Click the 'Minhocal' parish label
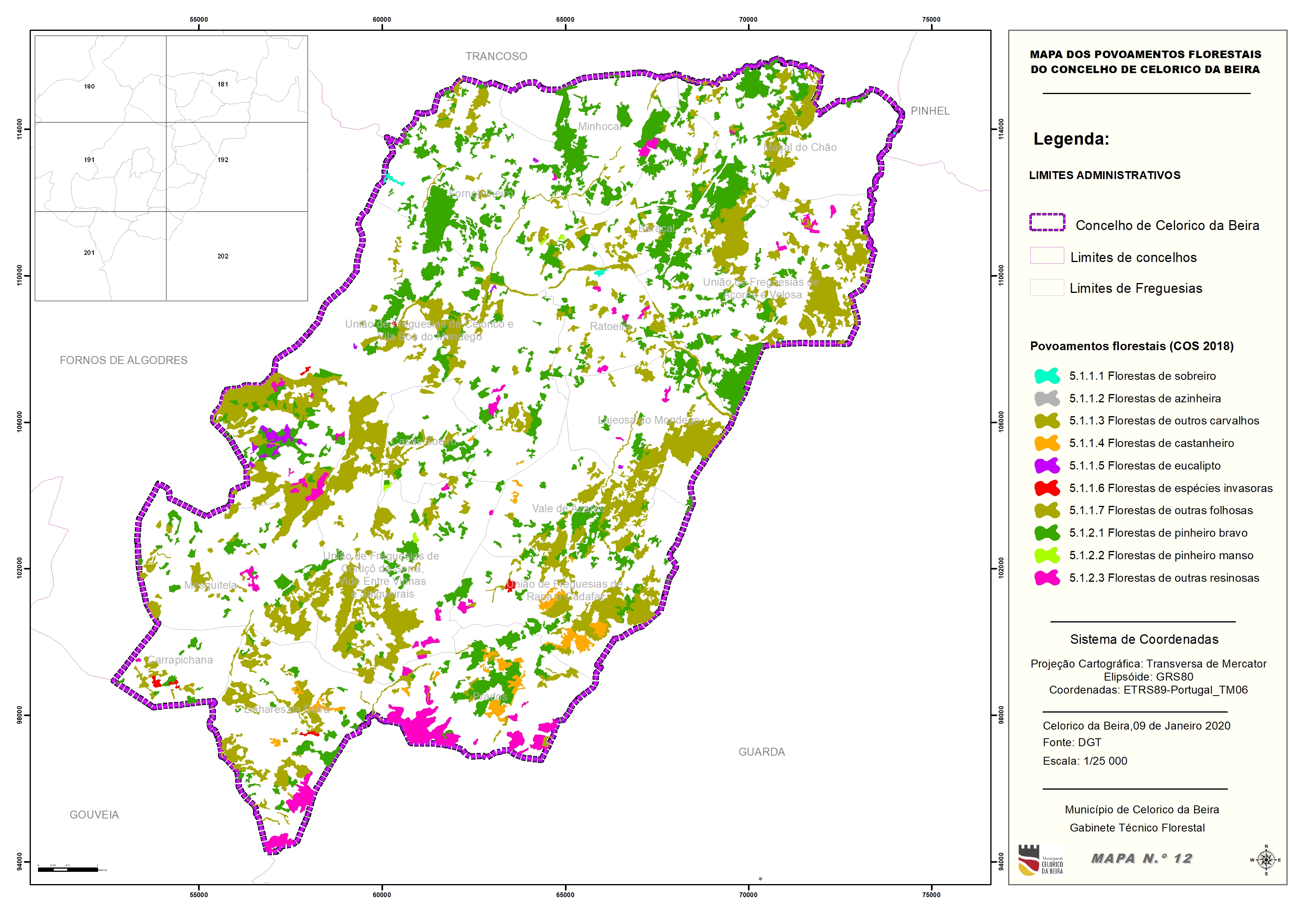 [x=600, y=126]
